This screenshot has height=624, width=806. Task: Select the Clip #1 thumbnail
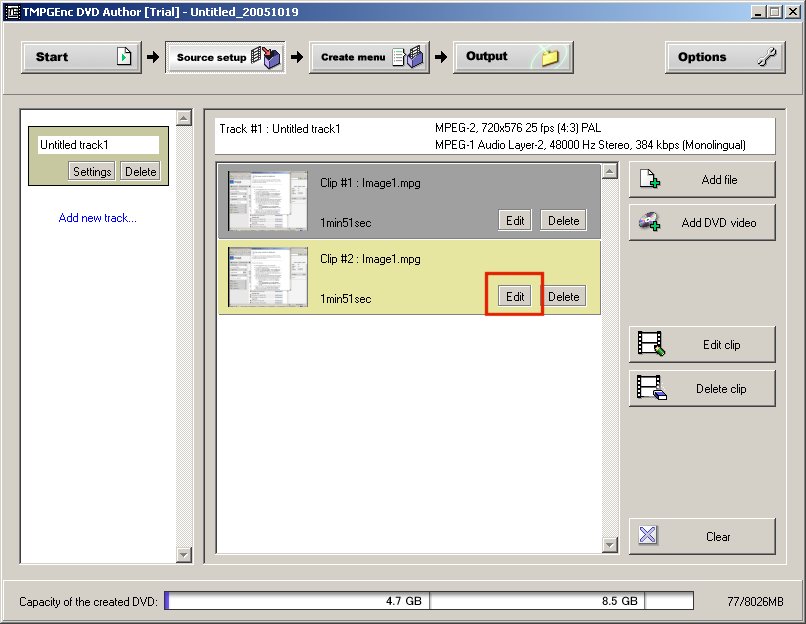pyautogui.click(x=268, y=201)
